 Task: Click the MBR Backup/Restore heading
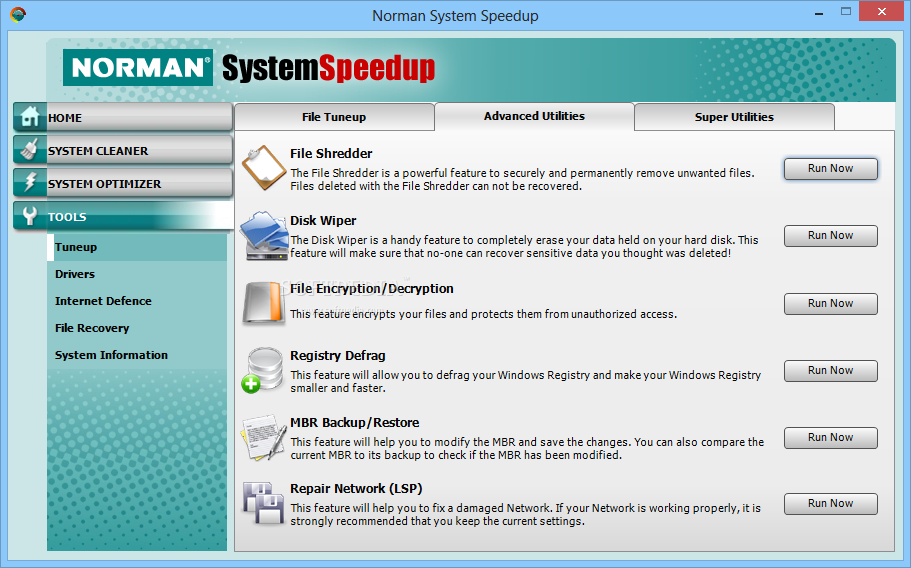354,423
